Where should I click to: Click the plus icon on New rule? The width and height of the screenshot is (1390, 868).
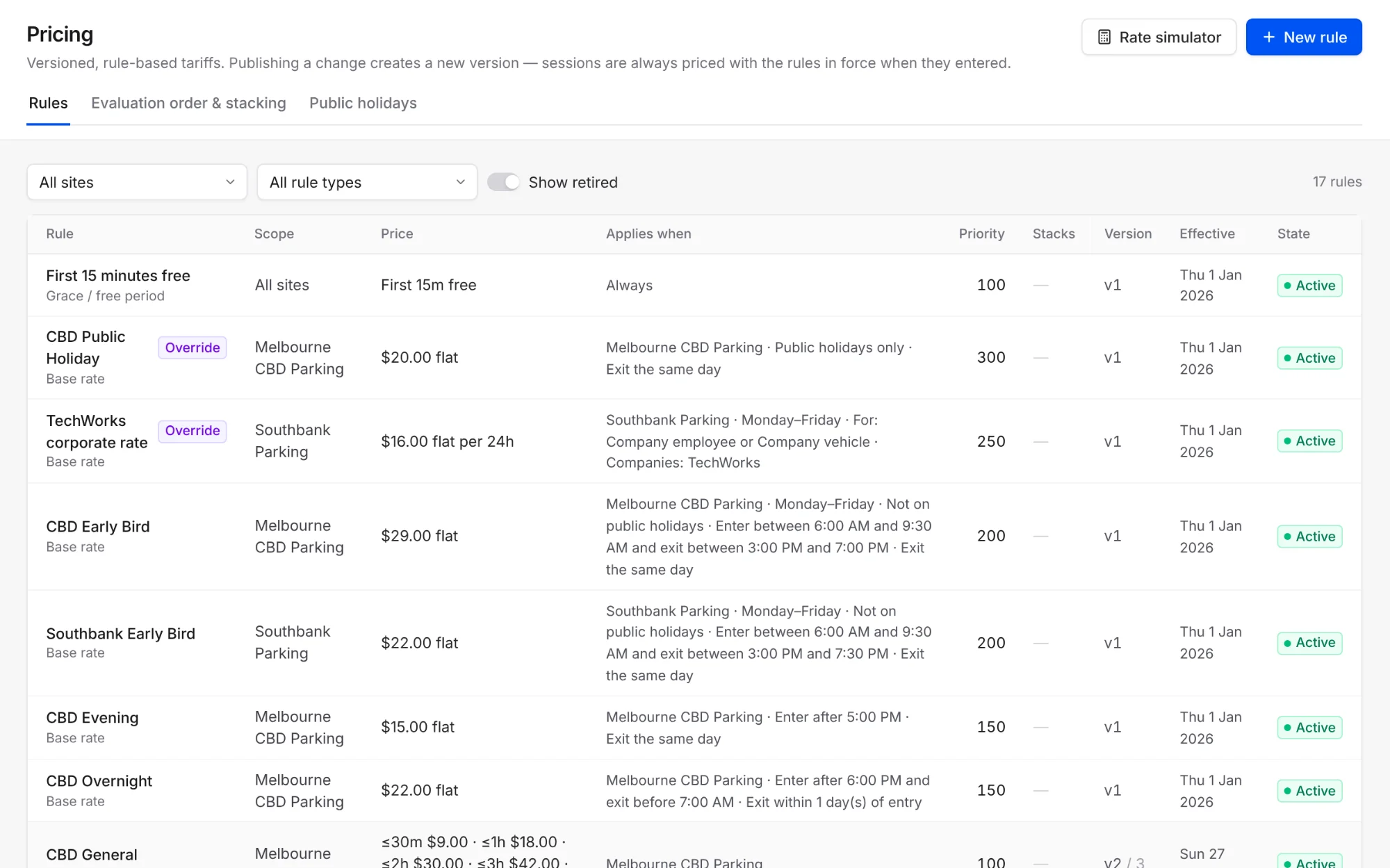1269,37
